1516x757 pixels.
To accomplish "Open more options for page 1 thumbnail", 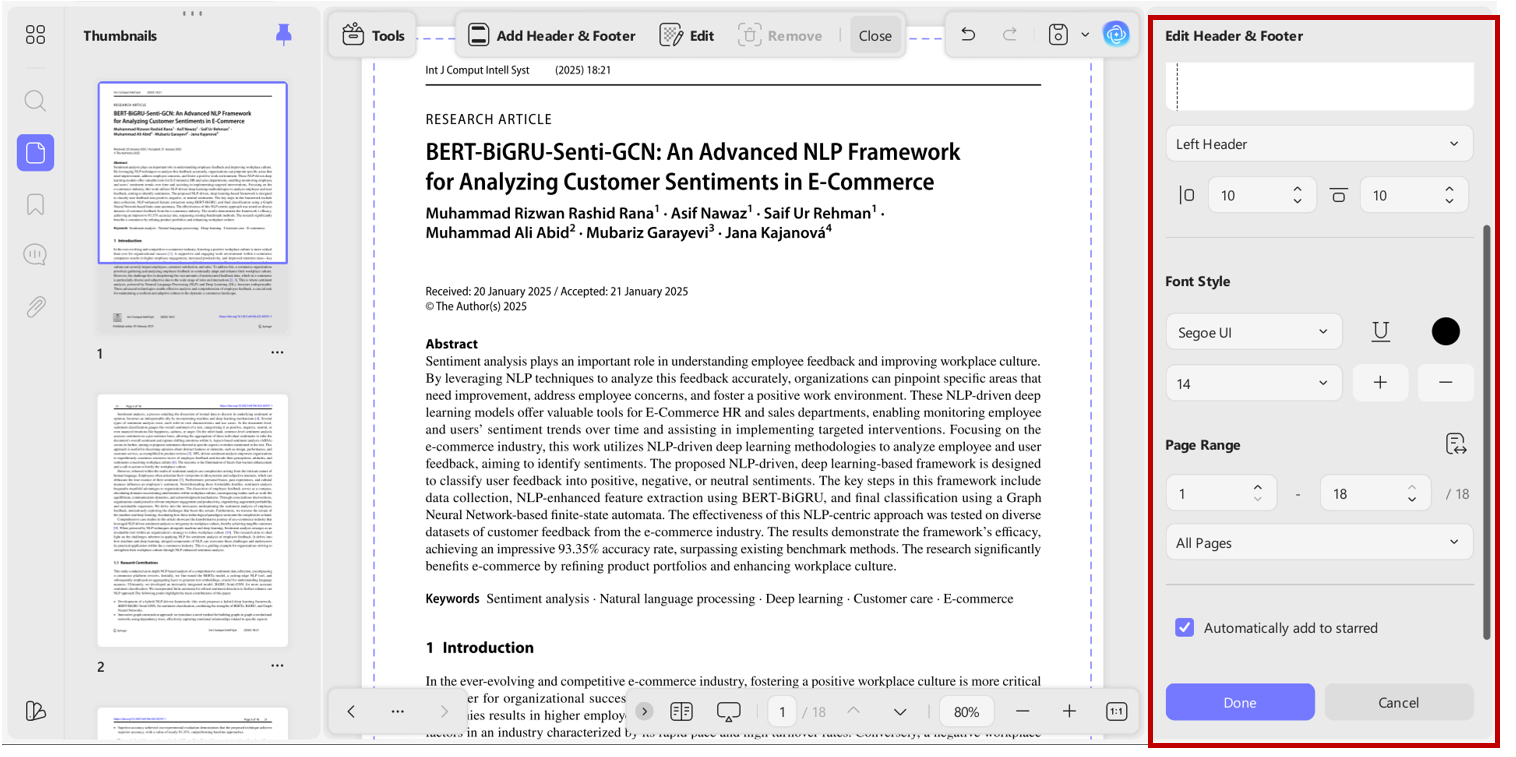I will (277, 353).
